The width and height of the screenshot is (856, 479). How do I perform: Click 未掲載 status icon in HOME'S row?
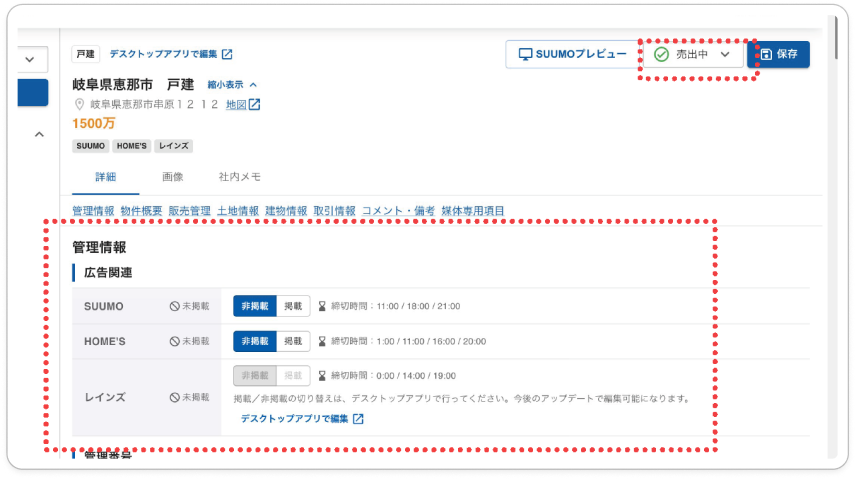click(174, 341)
